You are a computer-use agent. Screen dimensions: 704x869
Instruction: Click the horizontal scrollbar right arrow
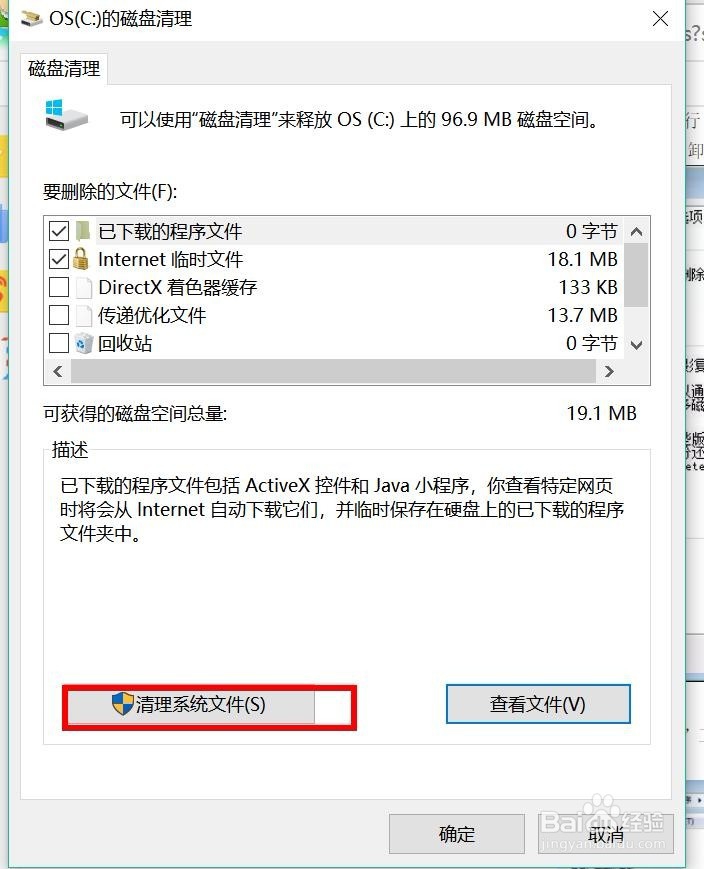click(609, 371)
